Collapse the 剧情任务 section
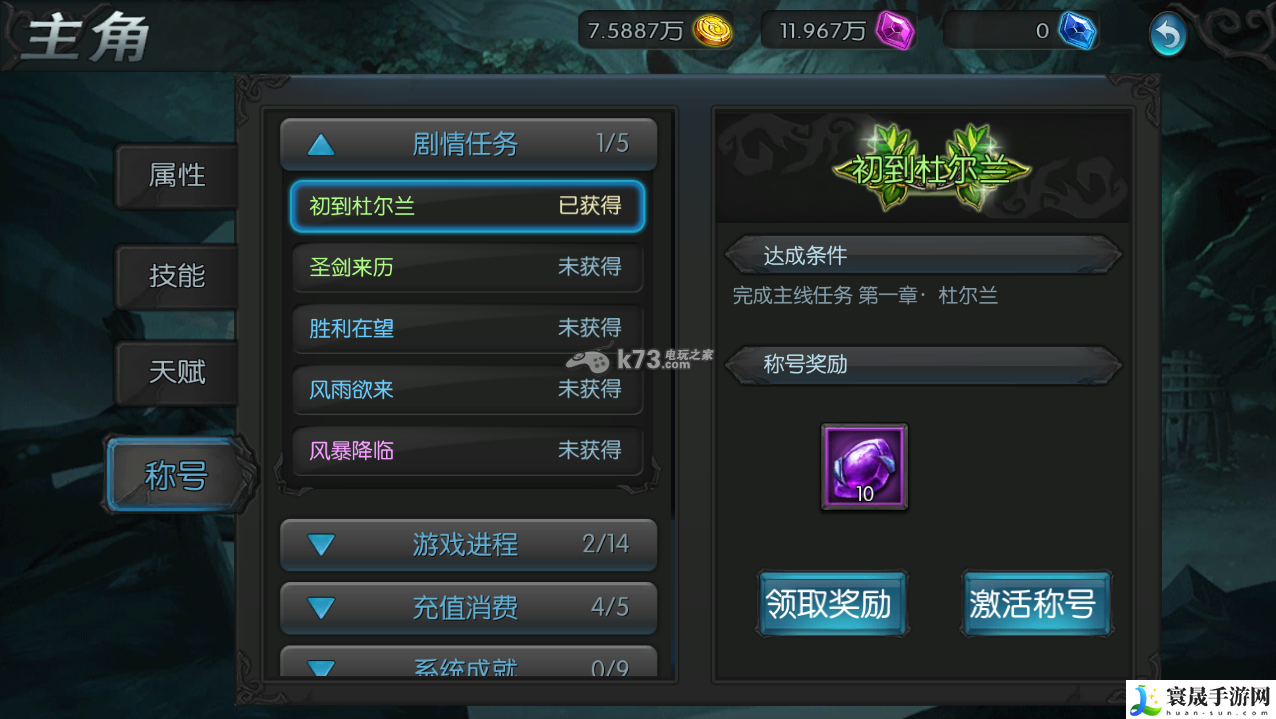Screen dimensions: 1276x719 coord(468,144)
